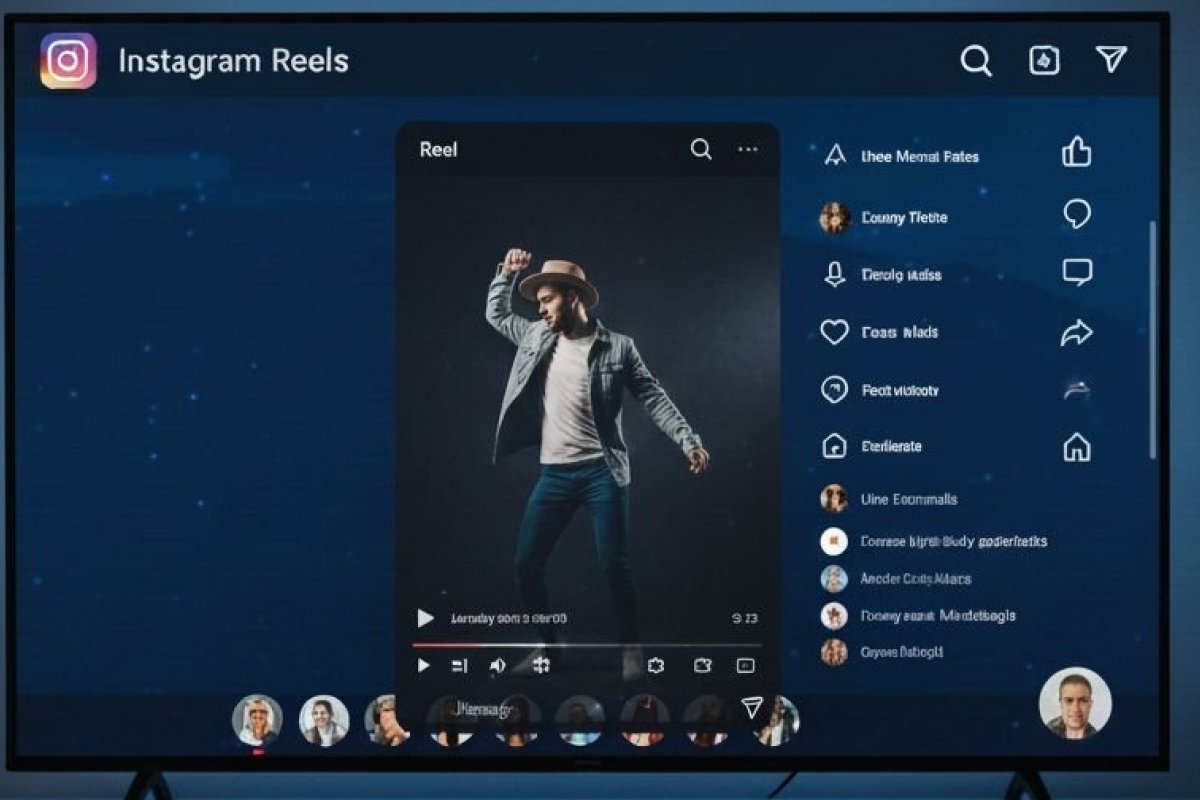Click the Instagram Reels title text
The image size is (1200, 800).
[x=233, y=61]
